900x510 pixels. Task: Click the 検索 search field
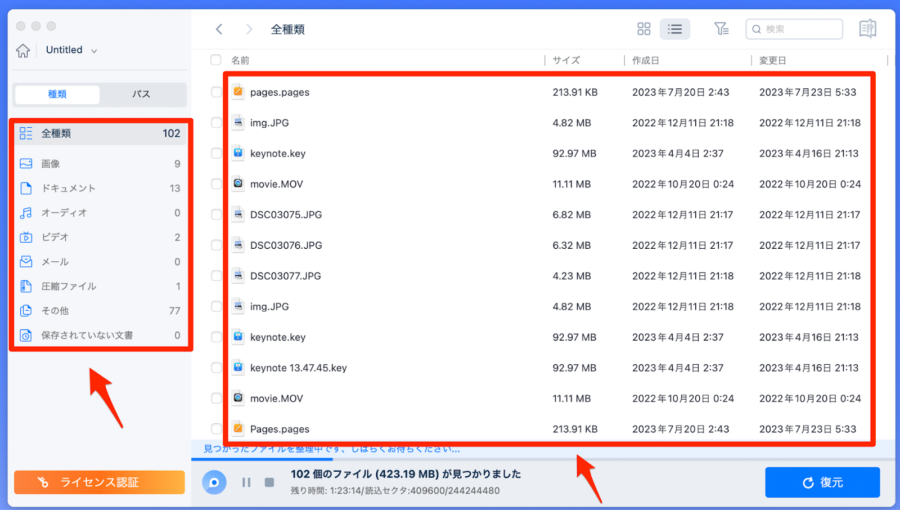[x=794, y=29]
